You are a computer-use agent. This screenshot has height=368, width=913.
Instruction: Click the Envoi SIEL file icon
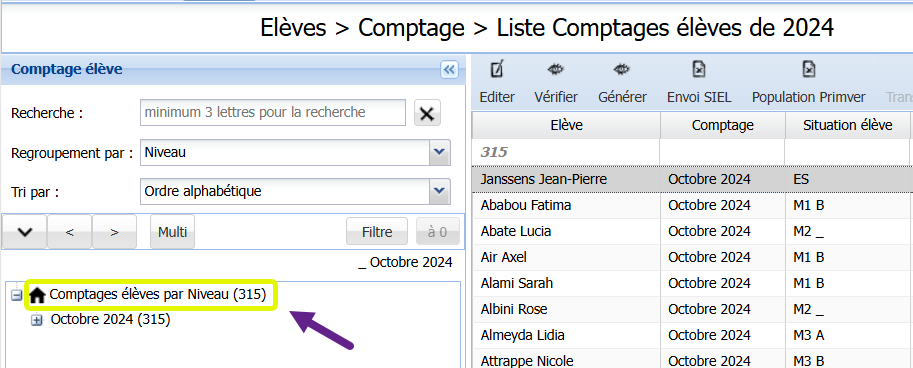click(699, 70)
